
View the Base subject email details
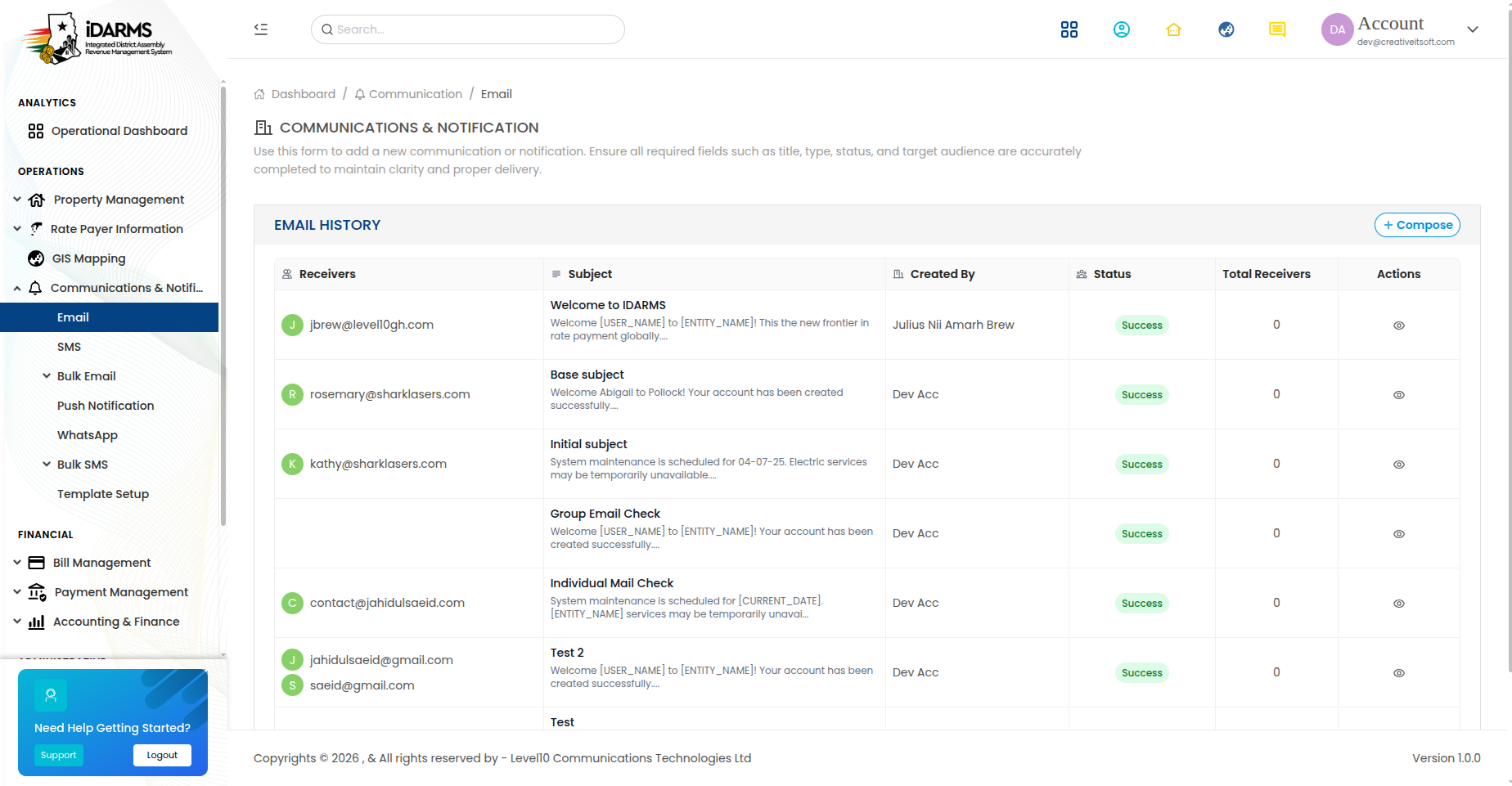[1399, 395]
